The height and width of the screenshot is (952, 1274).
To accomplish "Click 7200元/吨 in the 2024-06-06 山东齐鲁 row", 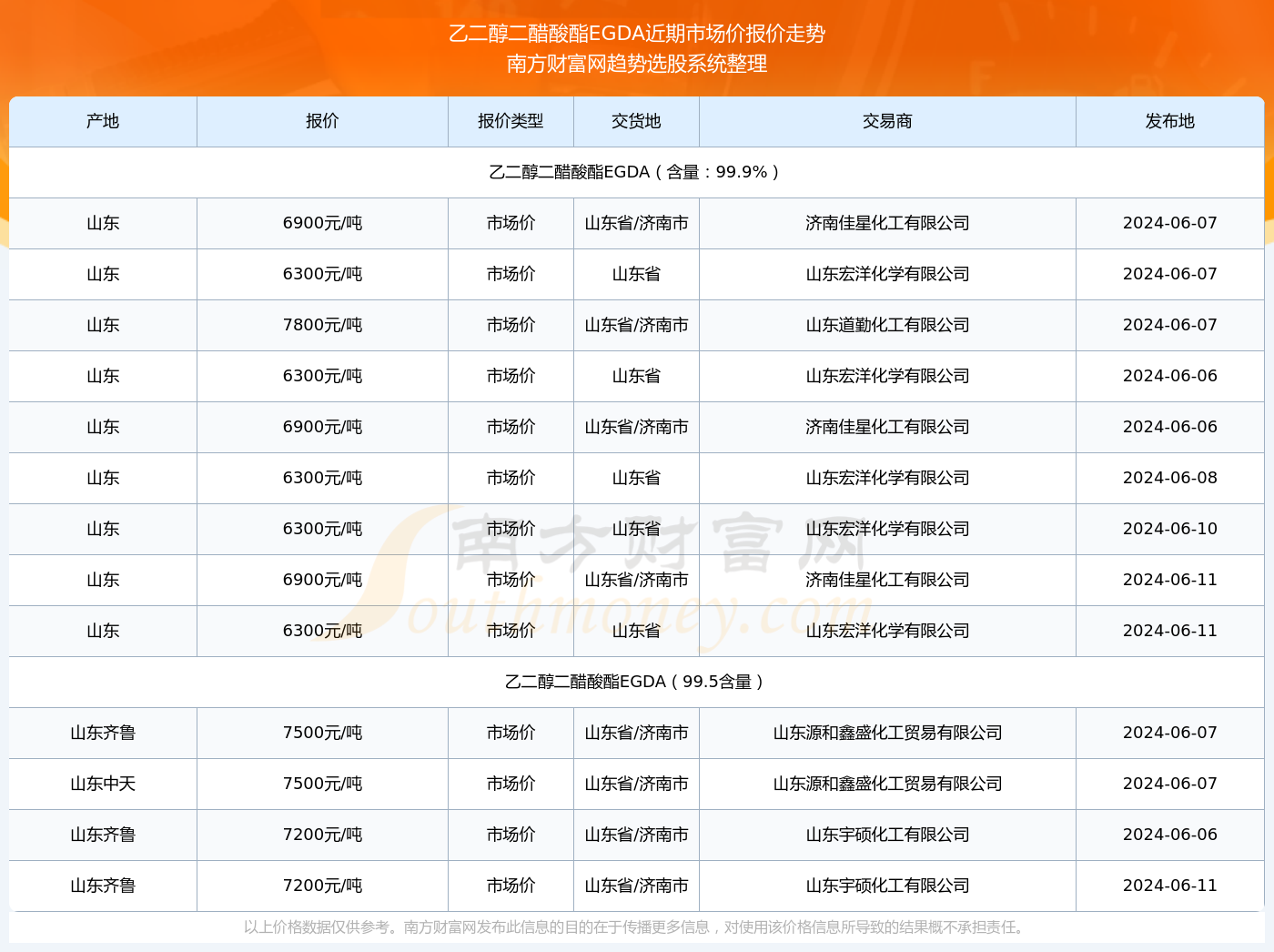I will point(322,835).
